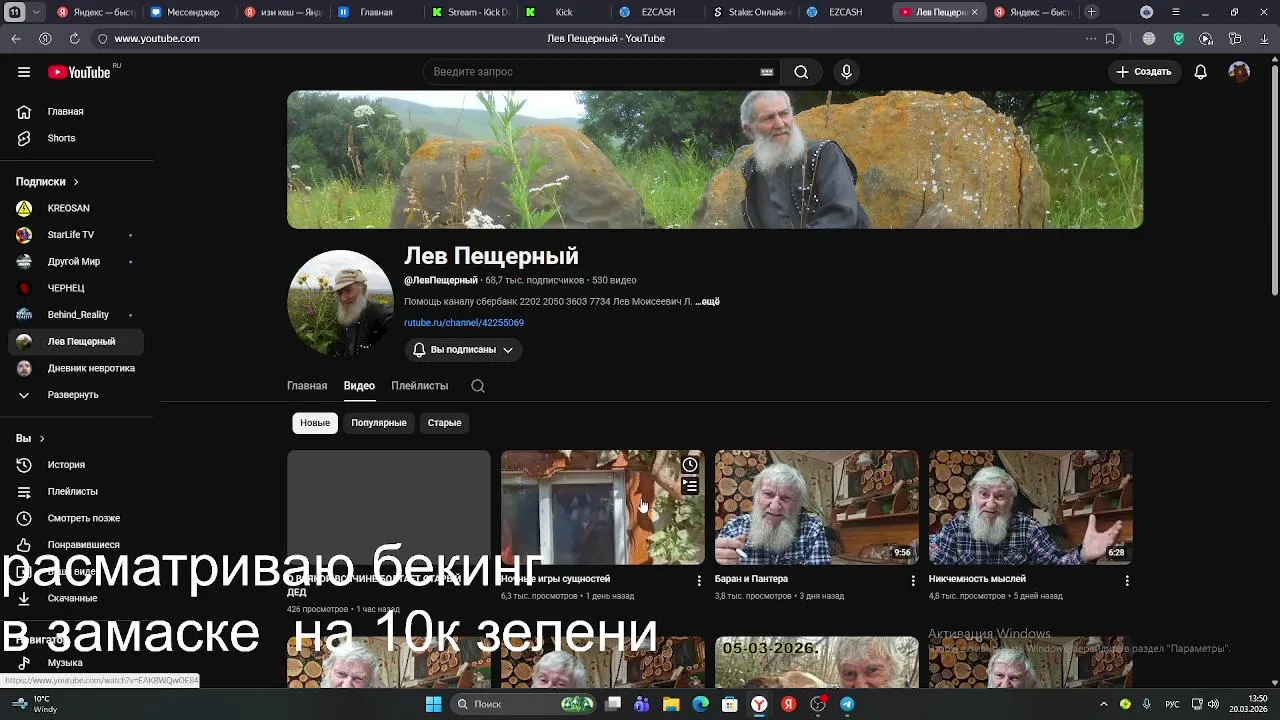
Task: Open the account avatar menu
Action: click(x=1239, y=72)
